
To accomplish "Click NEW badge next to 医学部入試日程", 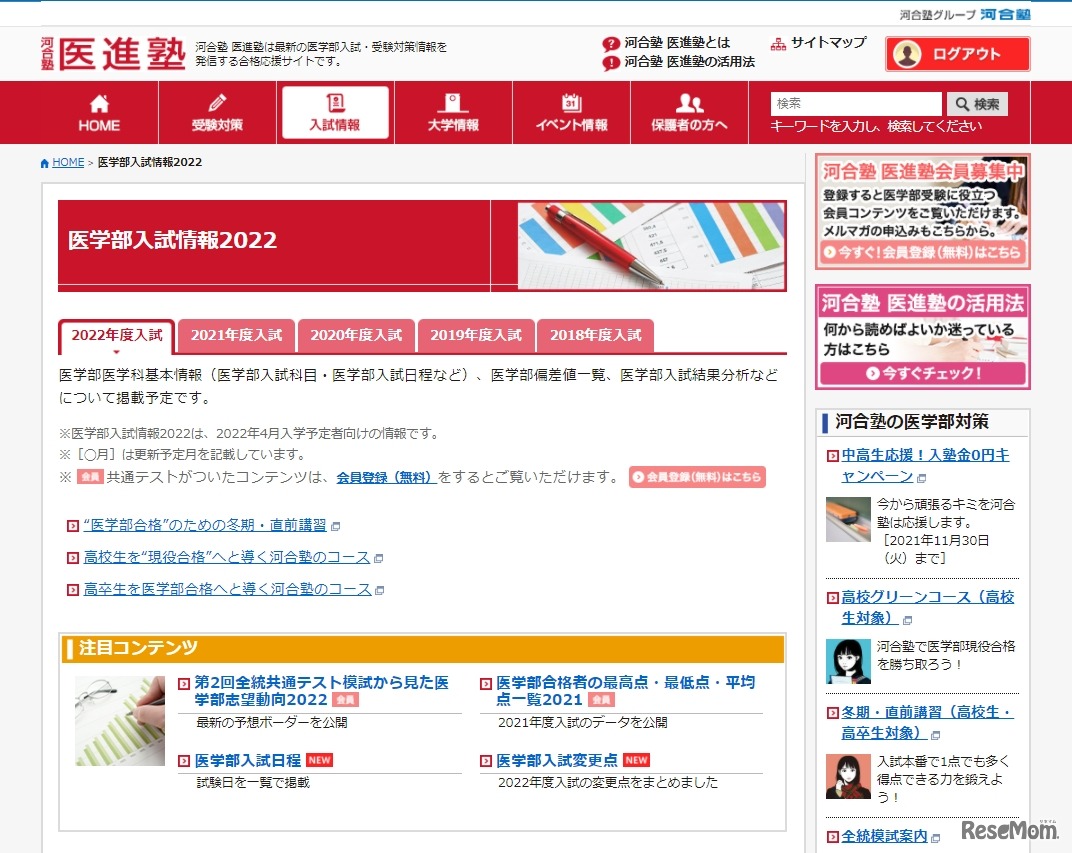I will coord(319,760).
